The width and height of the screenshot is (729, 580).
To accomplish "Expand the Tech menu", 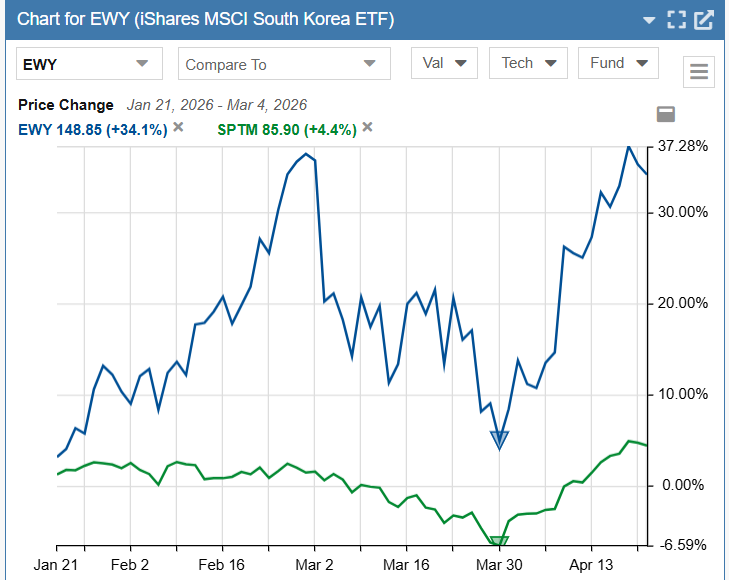I will click(528, 63).
